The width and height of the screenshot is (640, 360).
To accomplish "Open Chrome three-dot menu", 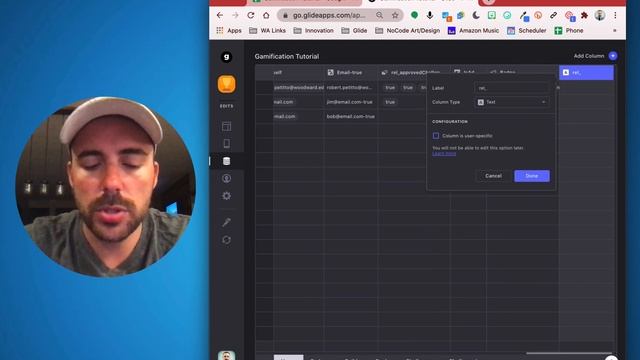I will (x=615, y=15).
